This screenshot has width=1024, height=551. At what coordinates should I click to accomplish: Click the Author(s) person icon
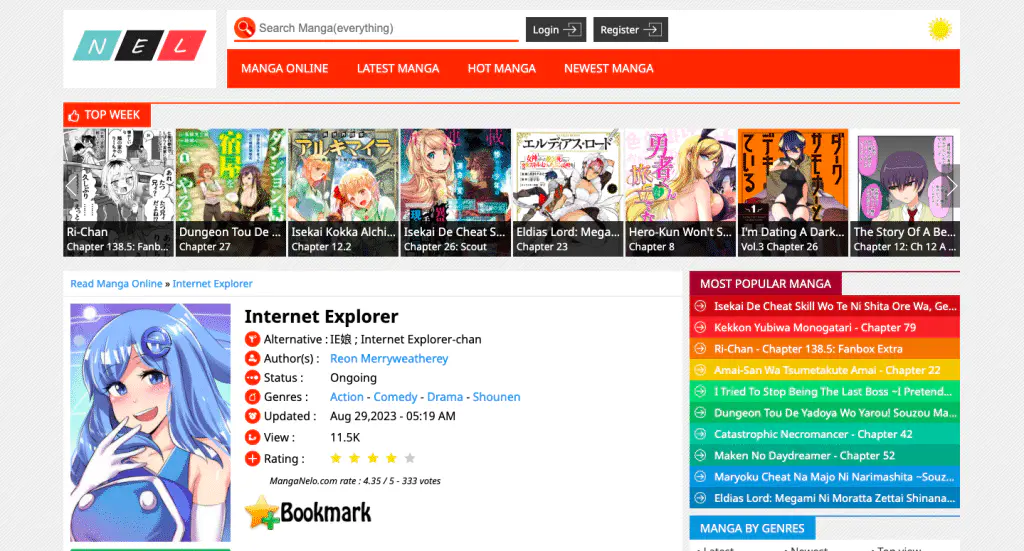click(x=252, y=358)
